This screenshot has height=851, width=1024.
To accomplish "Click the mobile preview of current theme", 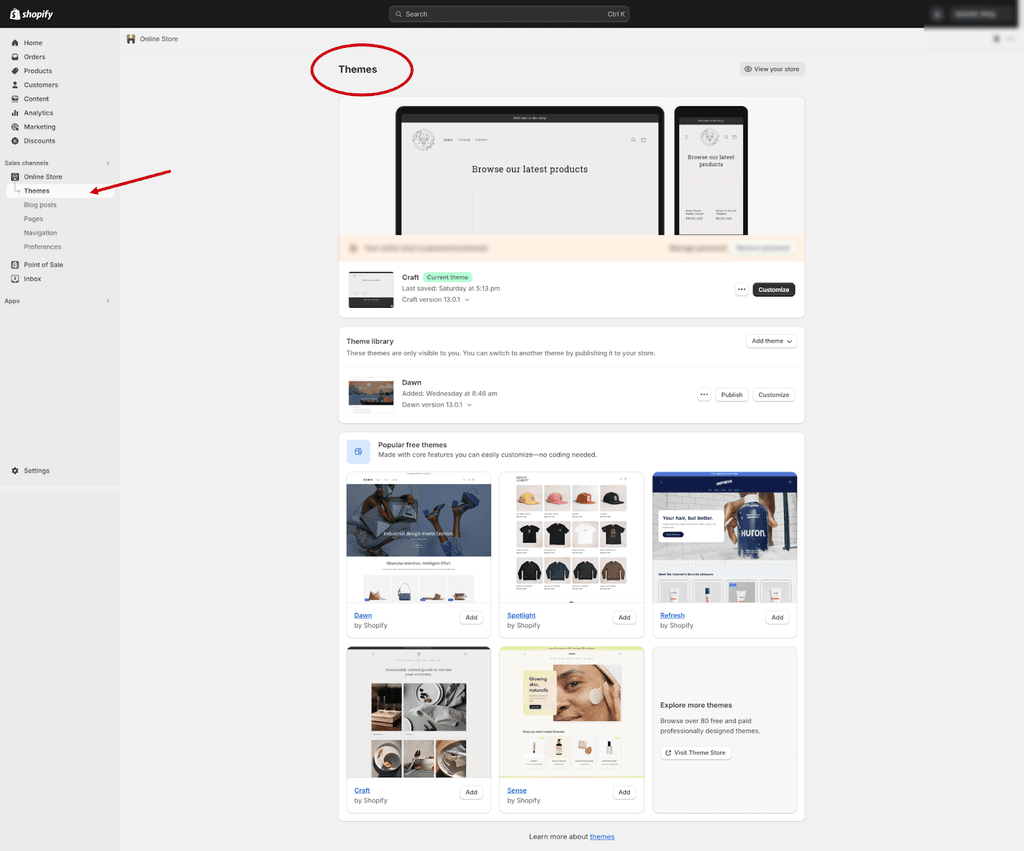I will point(711,171).
